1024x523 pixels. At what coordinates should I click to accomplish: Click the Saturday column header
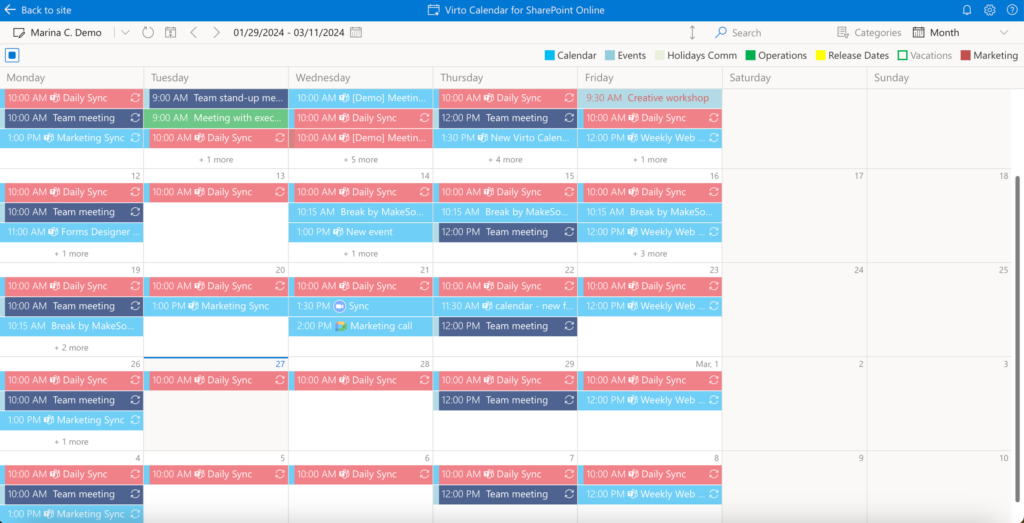tap(750, 78)
